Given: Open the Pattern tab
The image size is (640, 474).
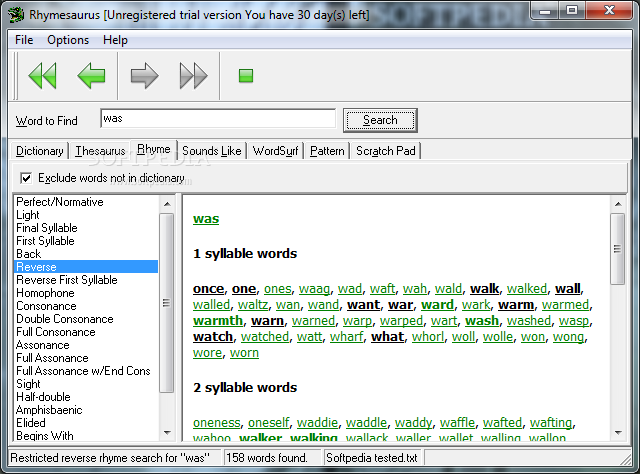Looking at the screenshot, I should [x=327, y=151].
